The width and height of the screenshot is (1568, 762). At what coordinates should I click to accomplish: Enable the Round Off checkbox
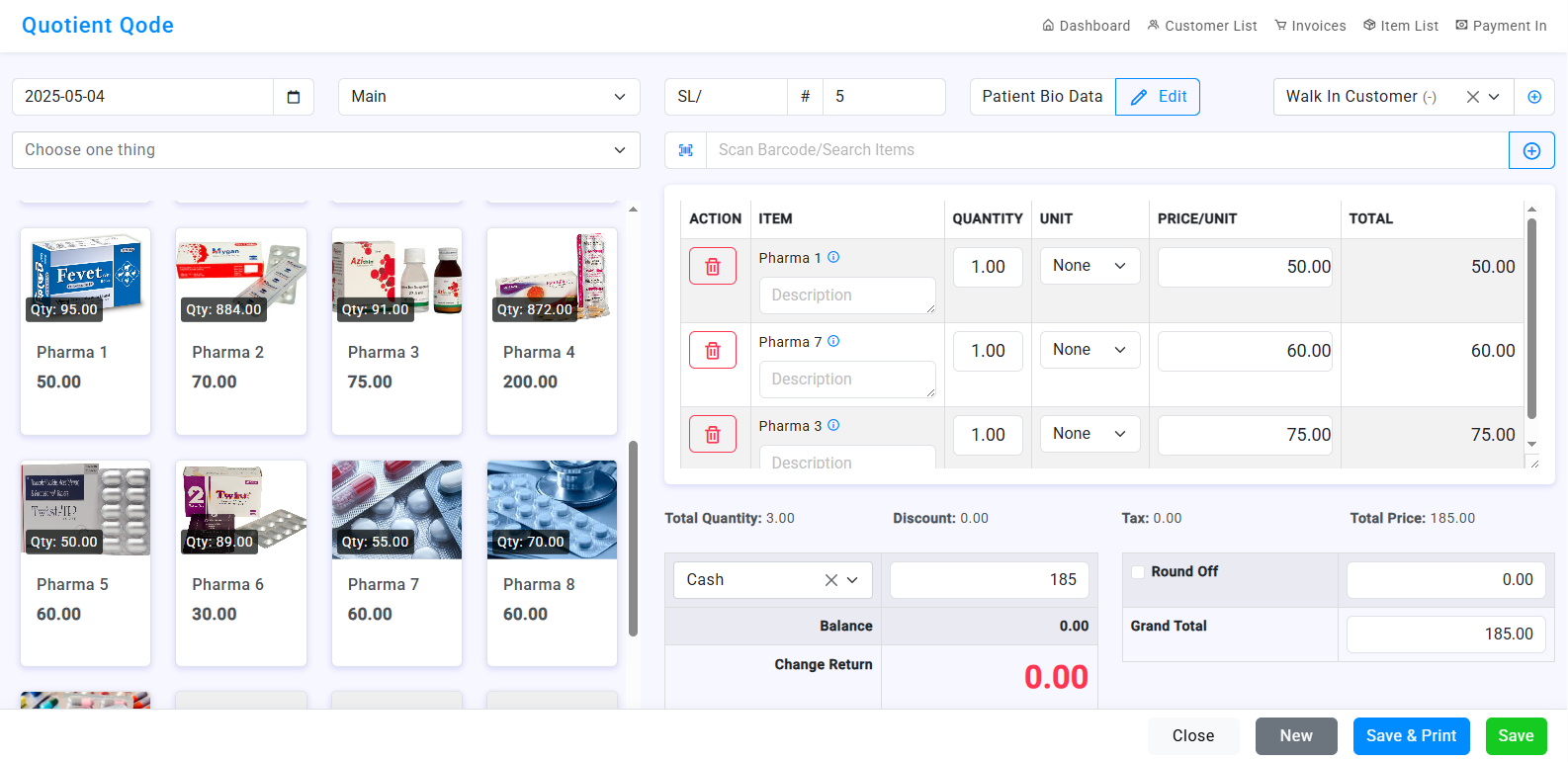(x=1138, y=572)
